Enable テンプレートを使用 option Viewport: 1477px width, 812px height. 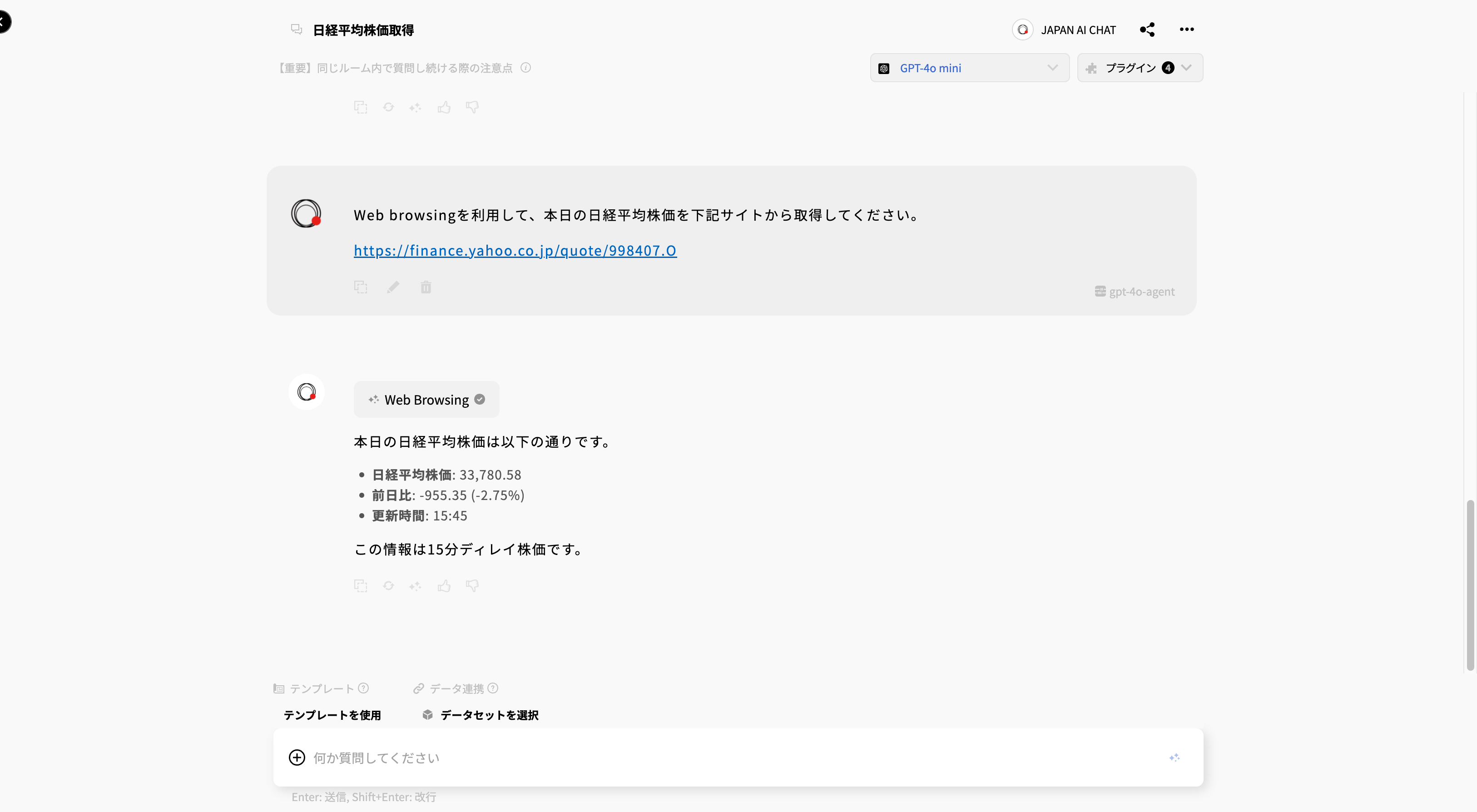pyautogui.click(x=332, y=715)
